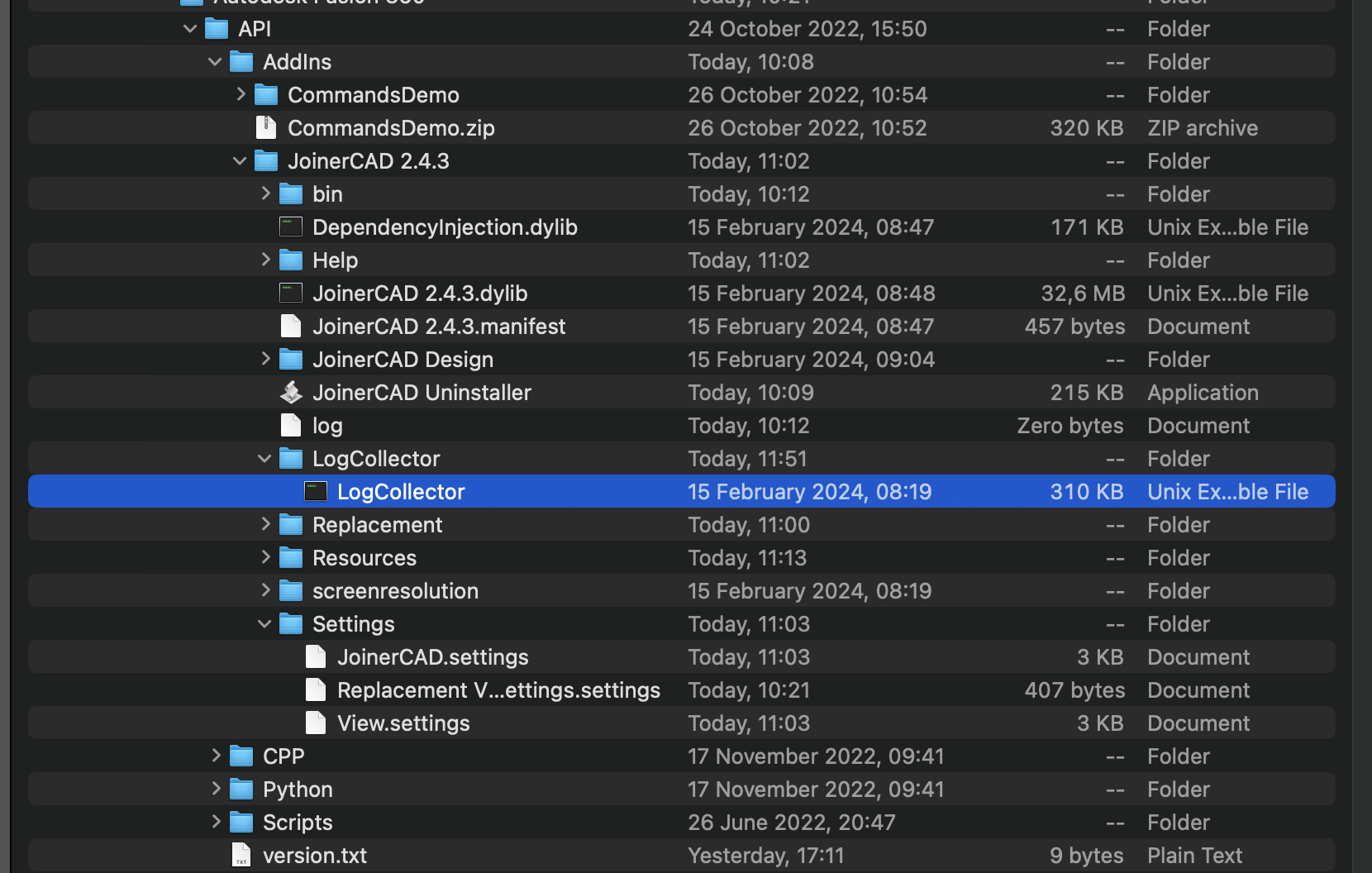
Task: Click the Python folder icon
Action: (x=241, y=790)
